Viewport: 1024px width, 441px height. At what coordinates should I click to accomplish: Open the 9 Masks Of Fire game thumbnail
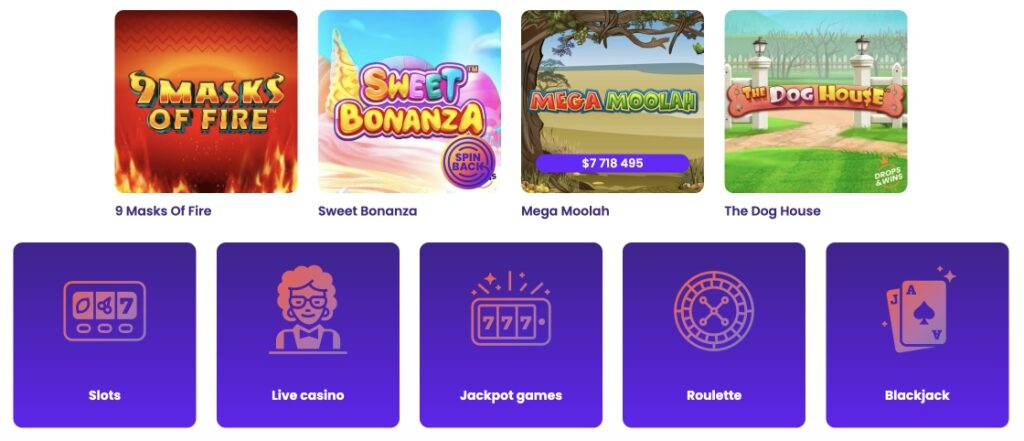(206, 101)
